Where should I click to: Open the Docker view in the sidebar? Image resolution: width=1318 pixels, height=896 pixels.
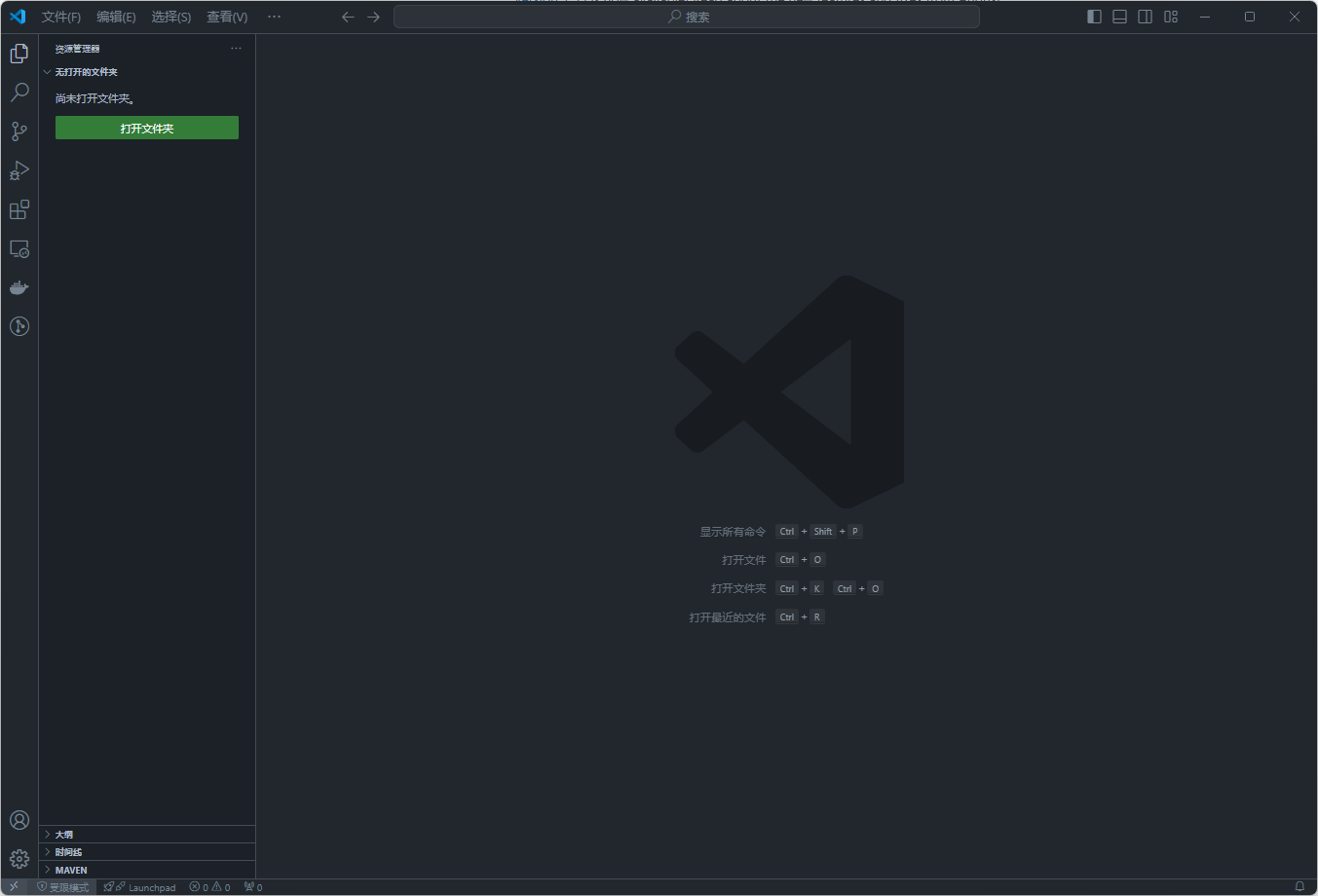(19, 287)
